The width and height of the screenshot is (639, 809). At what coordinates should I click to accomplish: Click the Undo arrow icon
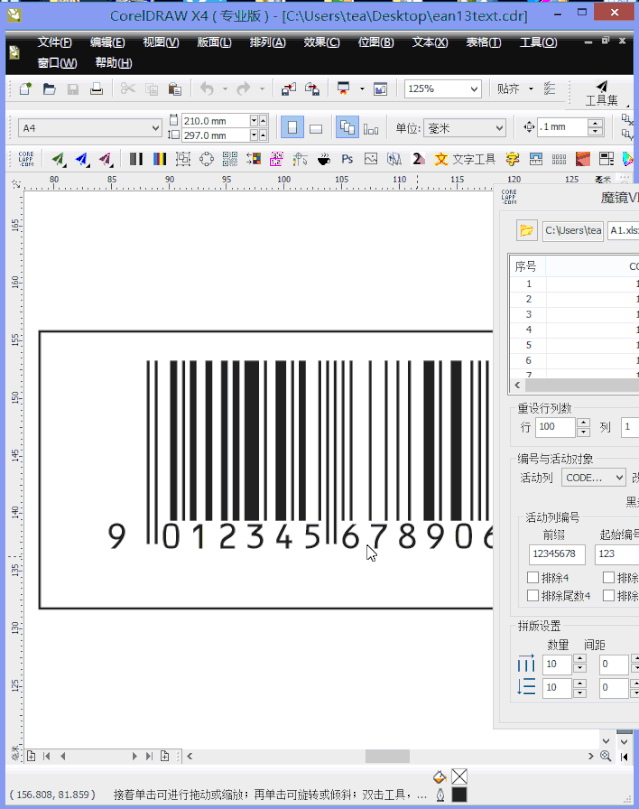(x=207, y=89)
